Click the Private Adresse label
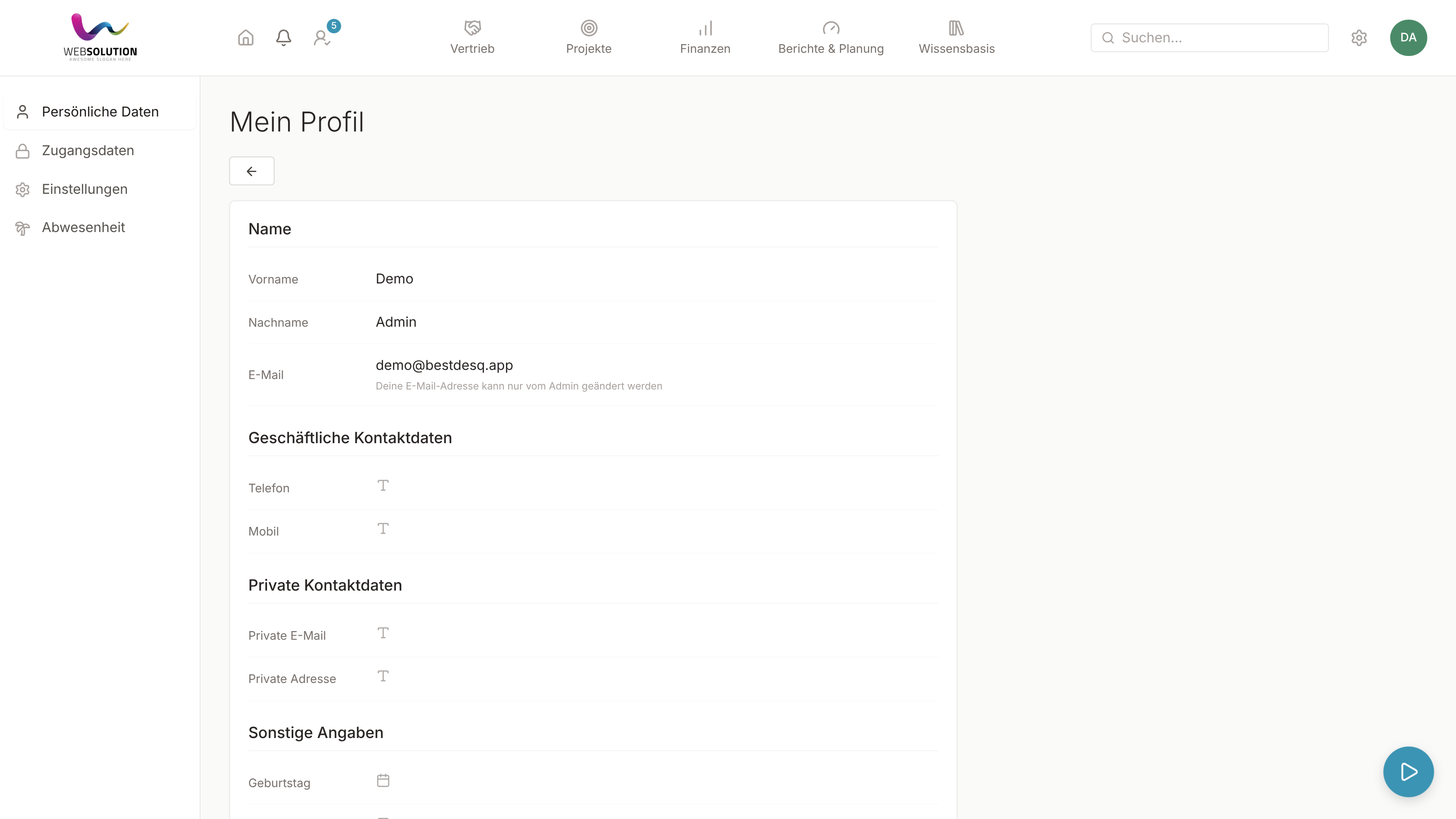Screen dimensions: 1456x819 (x=292, y=679)
